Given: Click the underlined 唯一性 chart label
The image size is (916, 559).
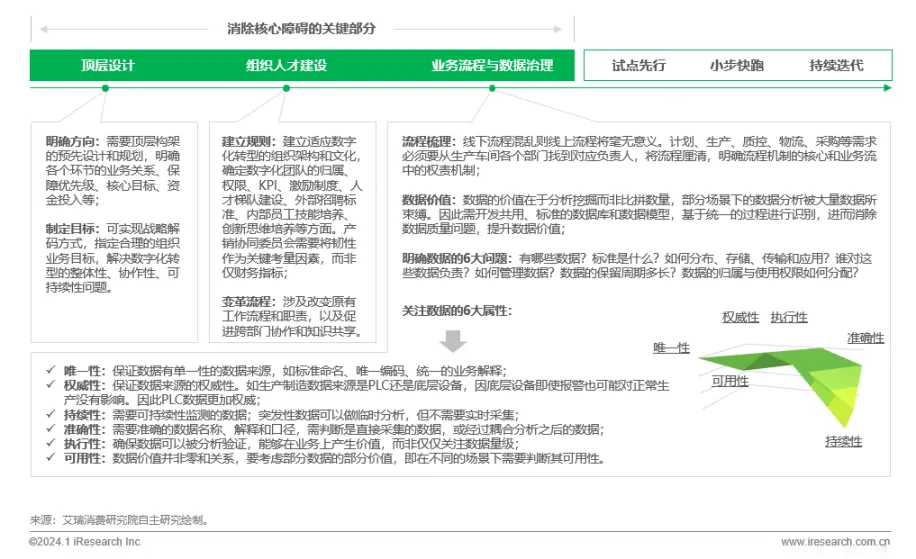Looking at the screenshot, I should point(671,348).
